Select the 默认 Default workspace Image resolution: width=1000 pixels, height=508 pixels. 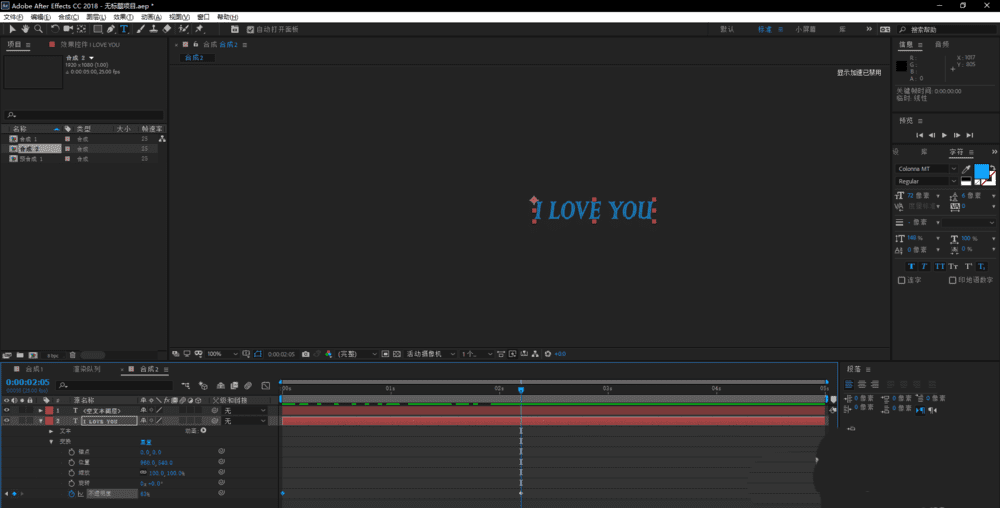coord(727,29)
